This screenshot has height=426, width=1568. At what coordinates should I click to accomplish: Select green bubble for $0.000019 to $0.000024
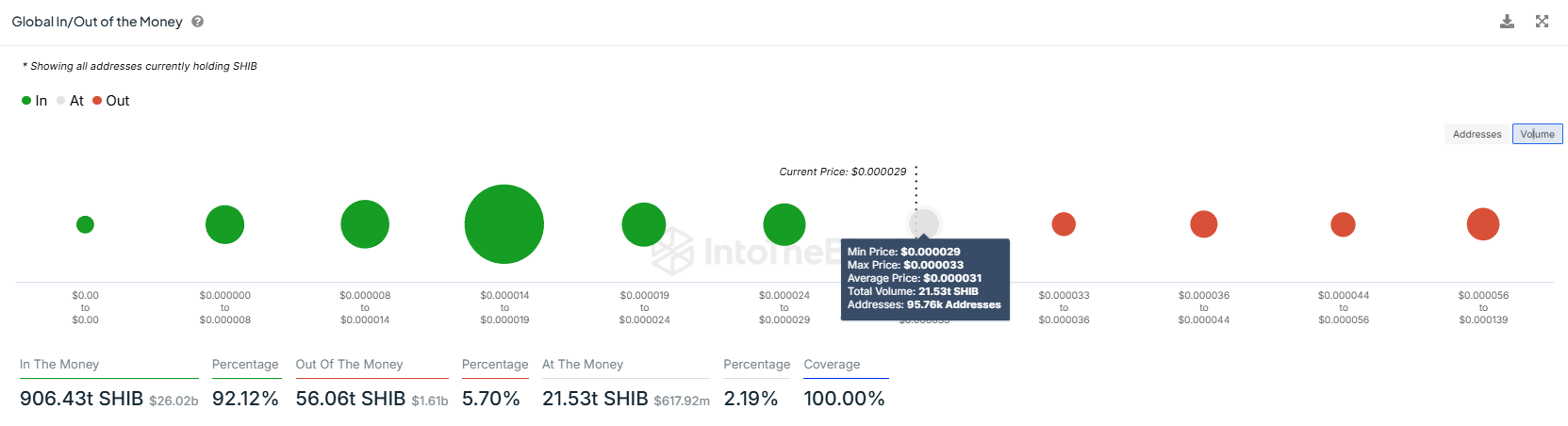644,224
